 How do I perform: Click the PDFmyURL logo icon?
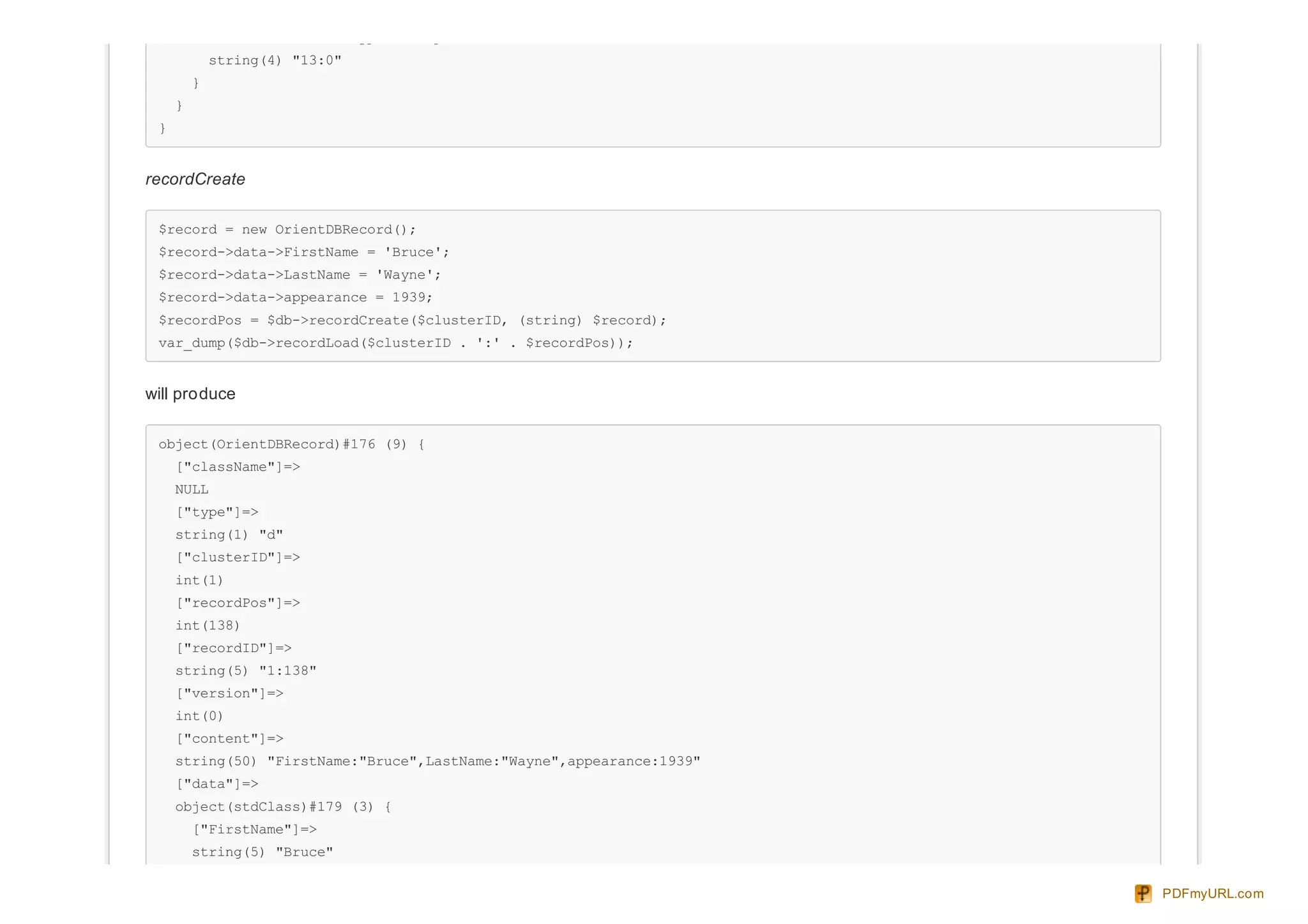[x=1143, y=893]
